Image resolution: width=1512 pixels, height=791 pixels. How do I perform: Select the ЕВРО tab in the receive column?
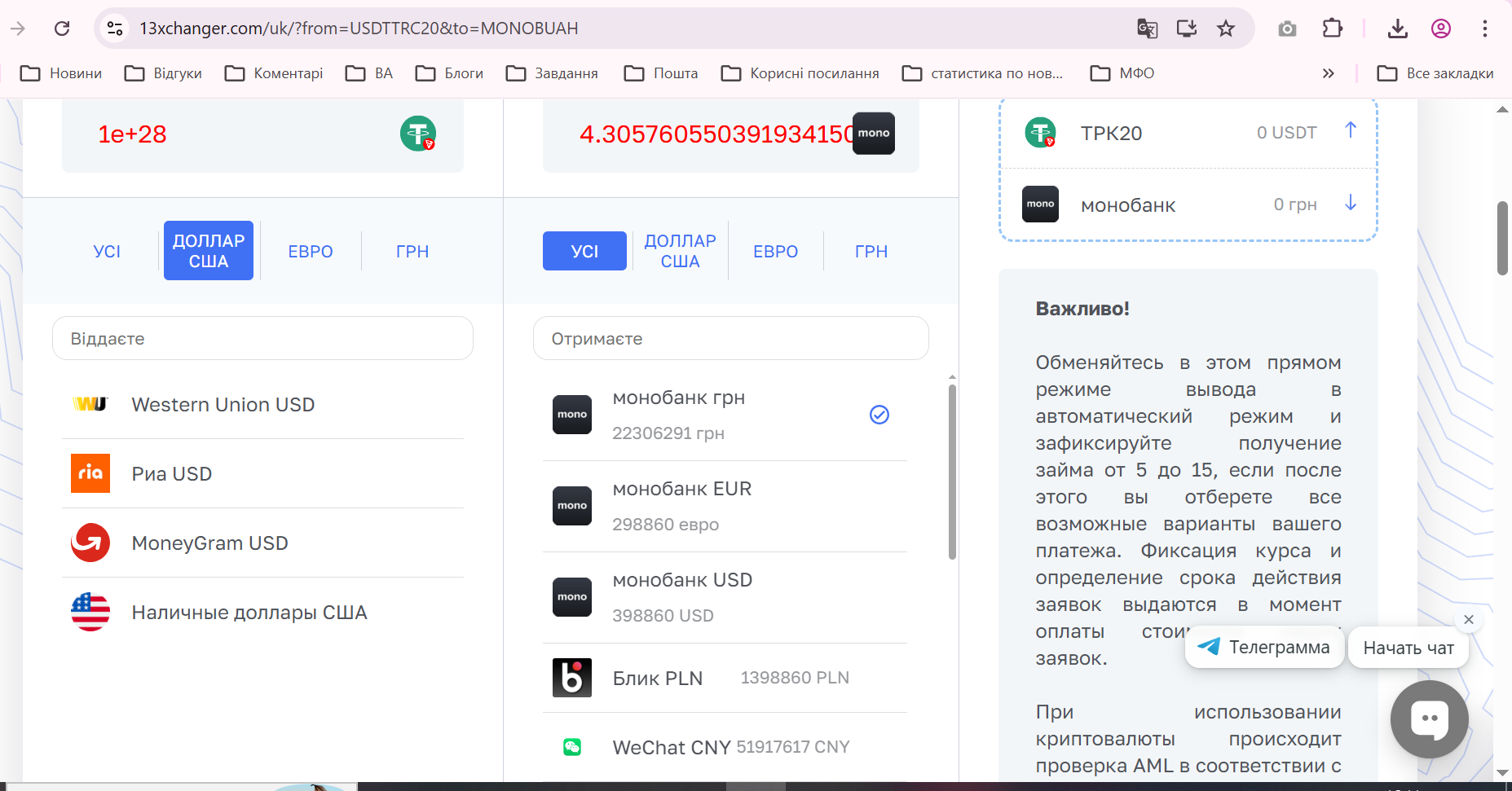pos(776,251)
